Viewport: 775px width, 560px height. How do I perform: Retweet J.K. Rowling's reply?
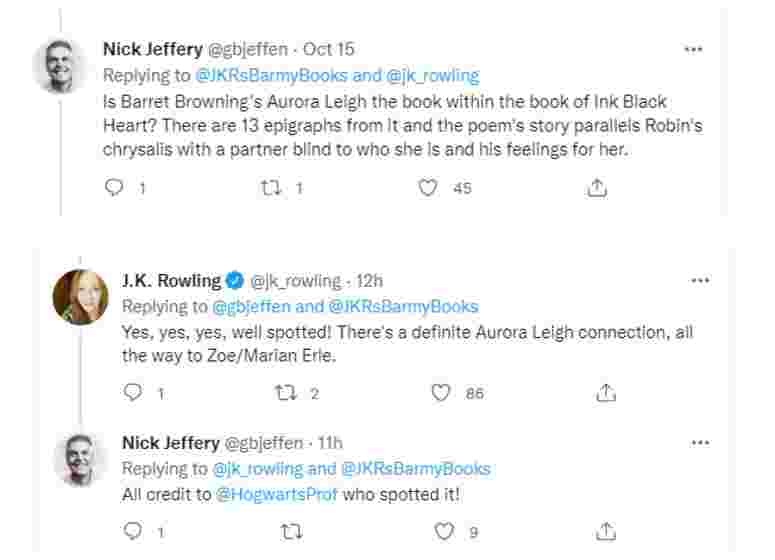pos(287,393)
